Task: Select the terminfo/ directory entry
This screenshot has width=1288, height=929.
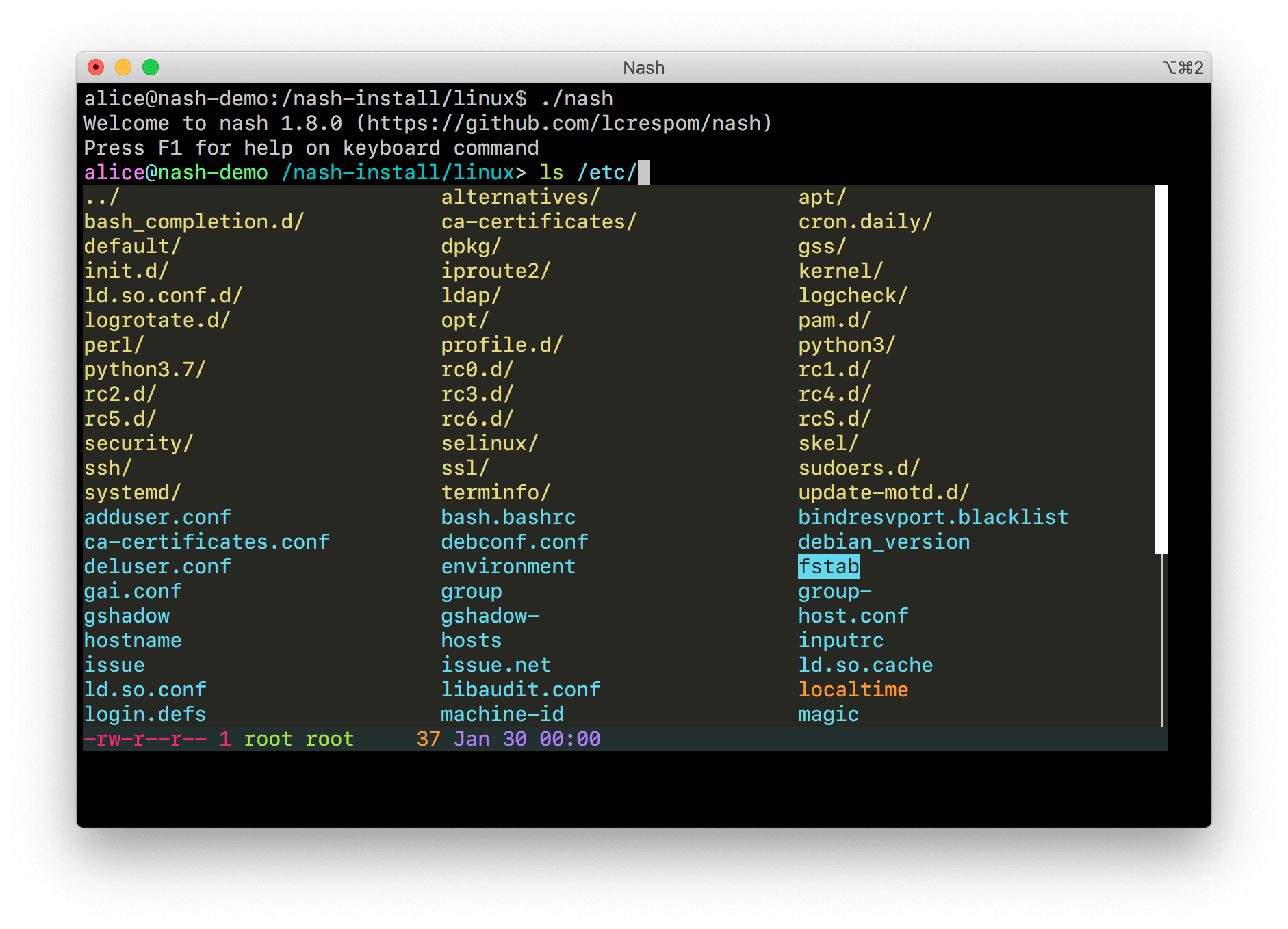Action: (495, 493)
